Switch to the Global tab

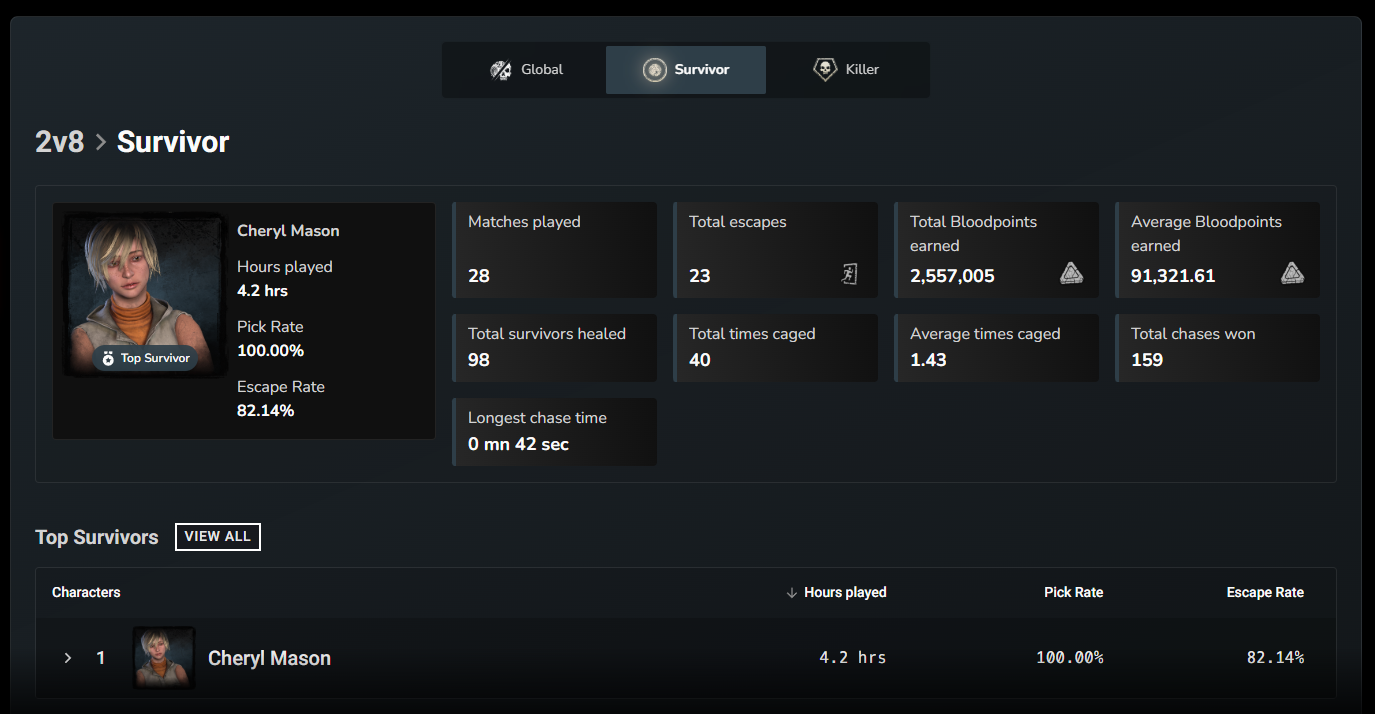[x=526, y=70]
